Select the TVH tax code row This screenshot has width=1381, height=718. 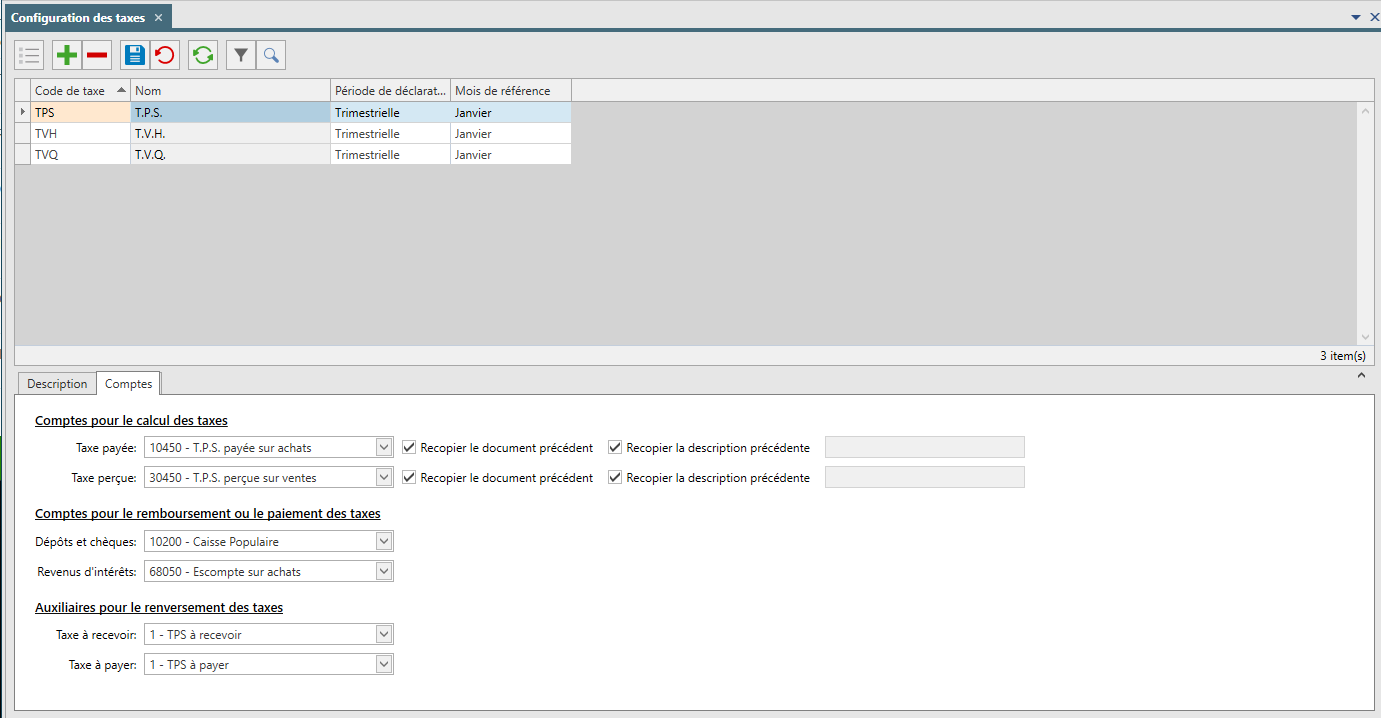(81, 134)
